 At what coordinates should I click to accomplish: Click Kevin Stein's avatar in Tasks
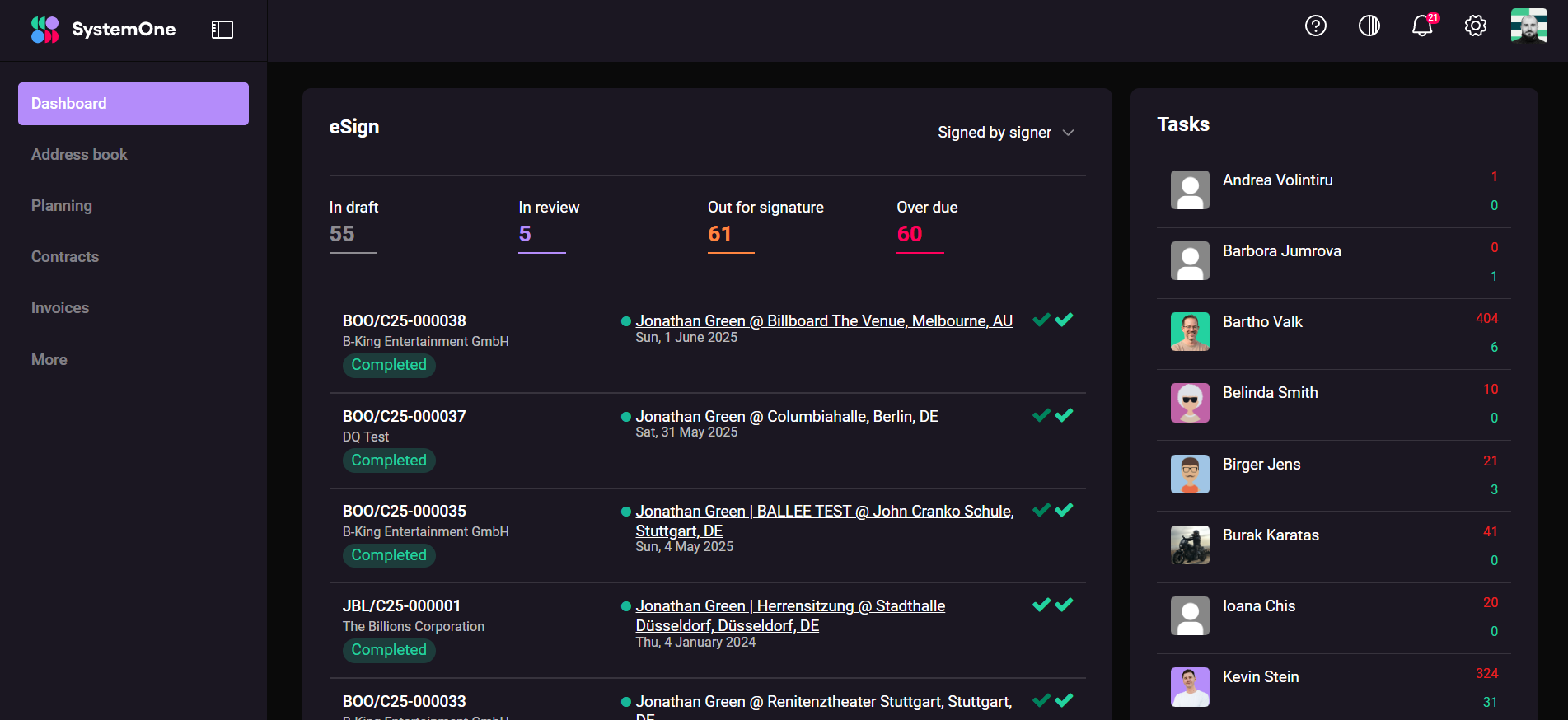pos(1190,687)
